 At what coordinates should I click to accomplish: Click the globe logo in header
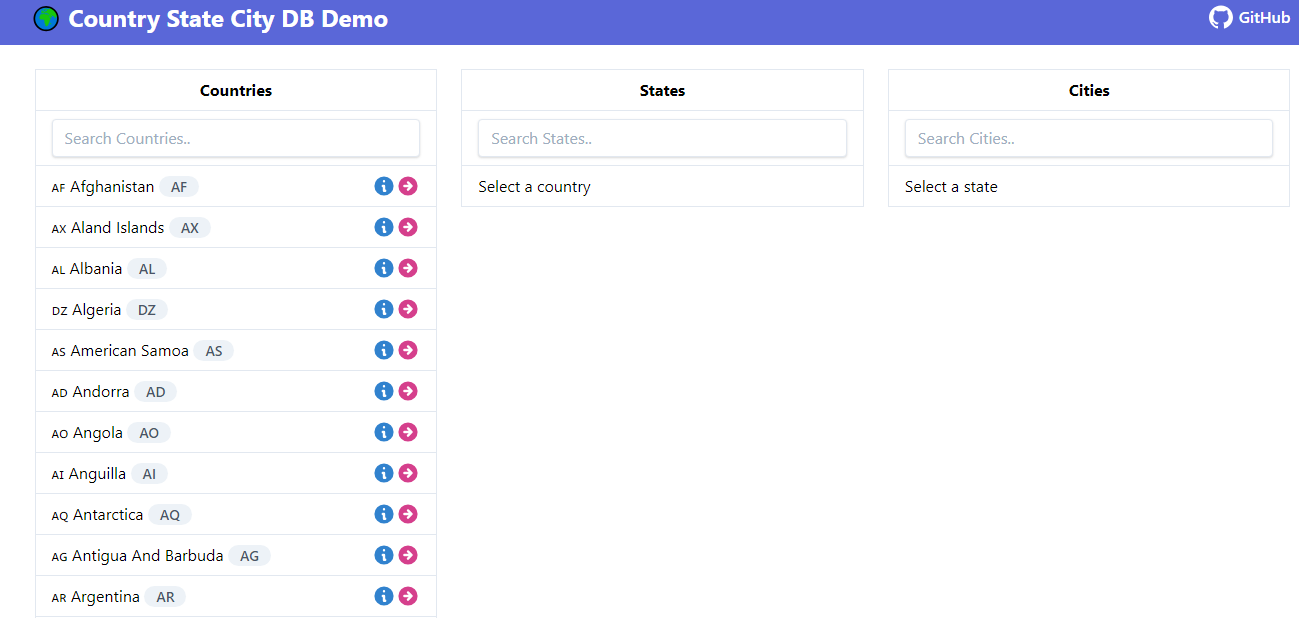(46, 18)
